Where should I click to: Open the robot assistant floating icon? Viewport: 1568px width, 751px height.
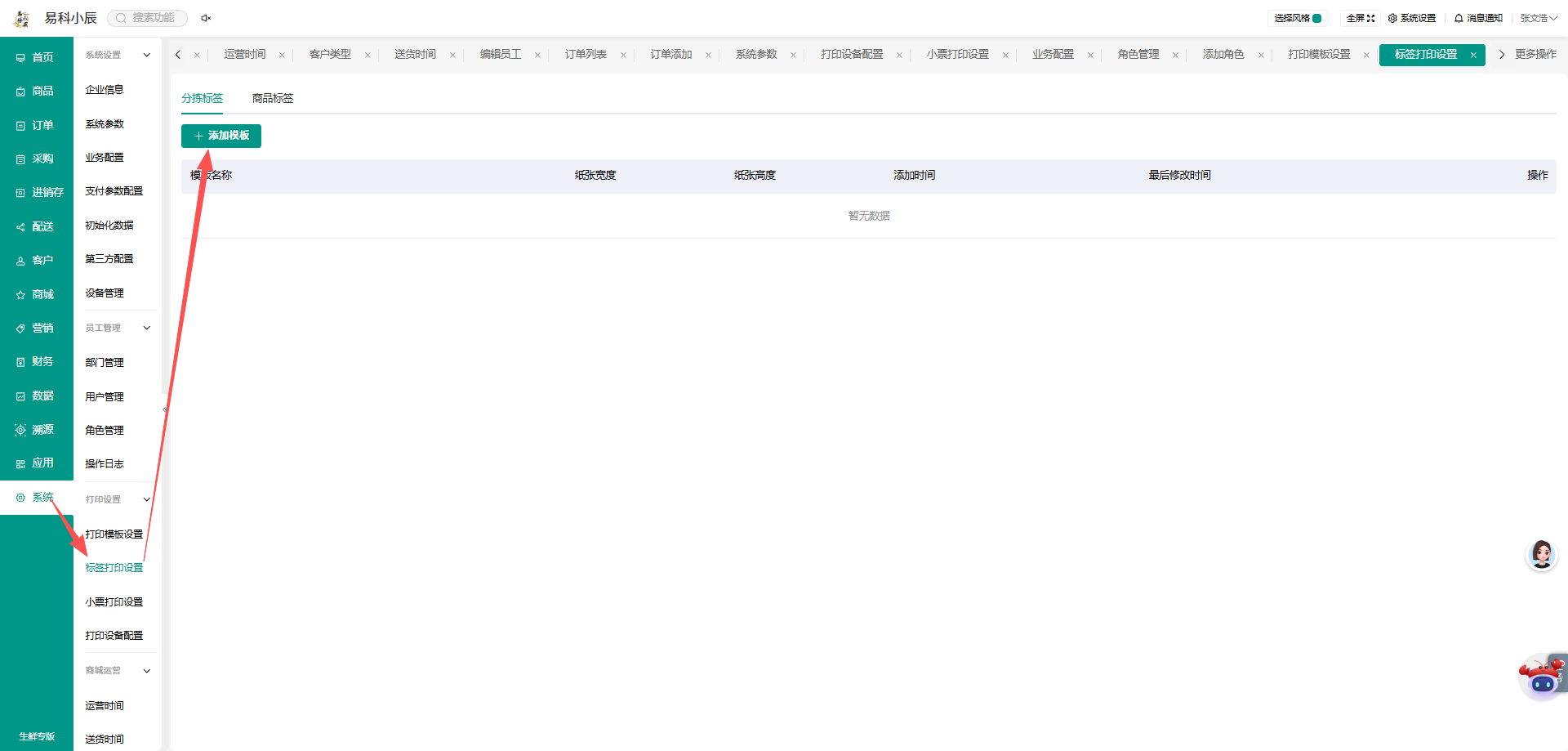coord(1542,676)
